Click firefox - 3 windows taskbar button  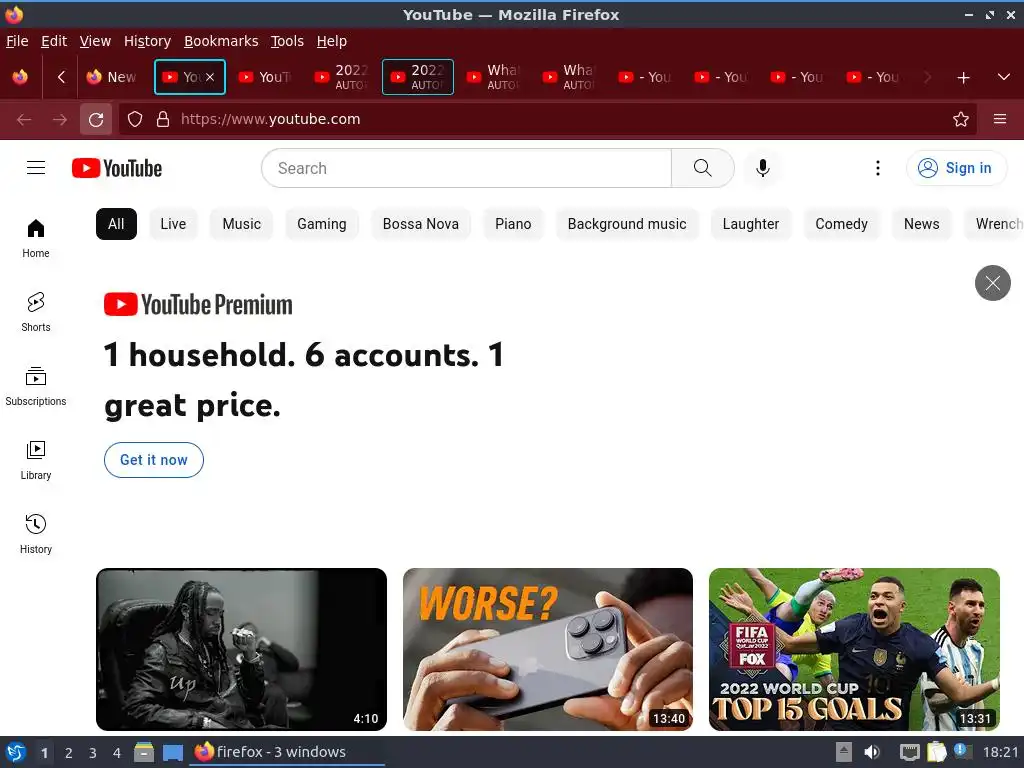(x=286, y=752)
